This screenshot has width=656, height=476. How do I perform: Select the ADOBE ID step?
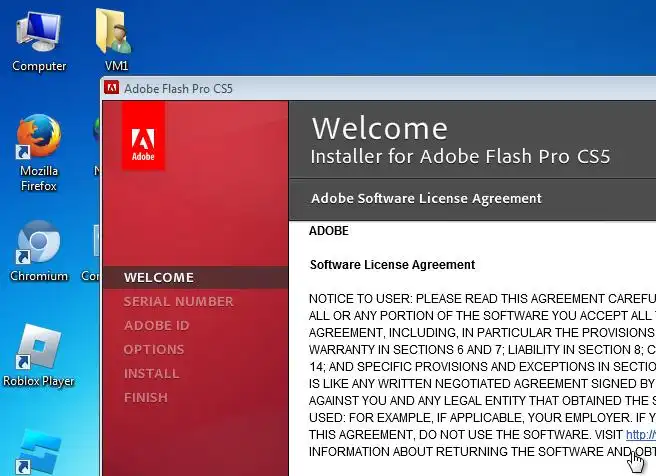[x=156, y=325]
